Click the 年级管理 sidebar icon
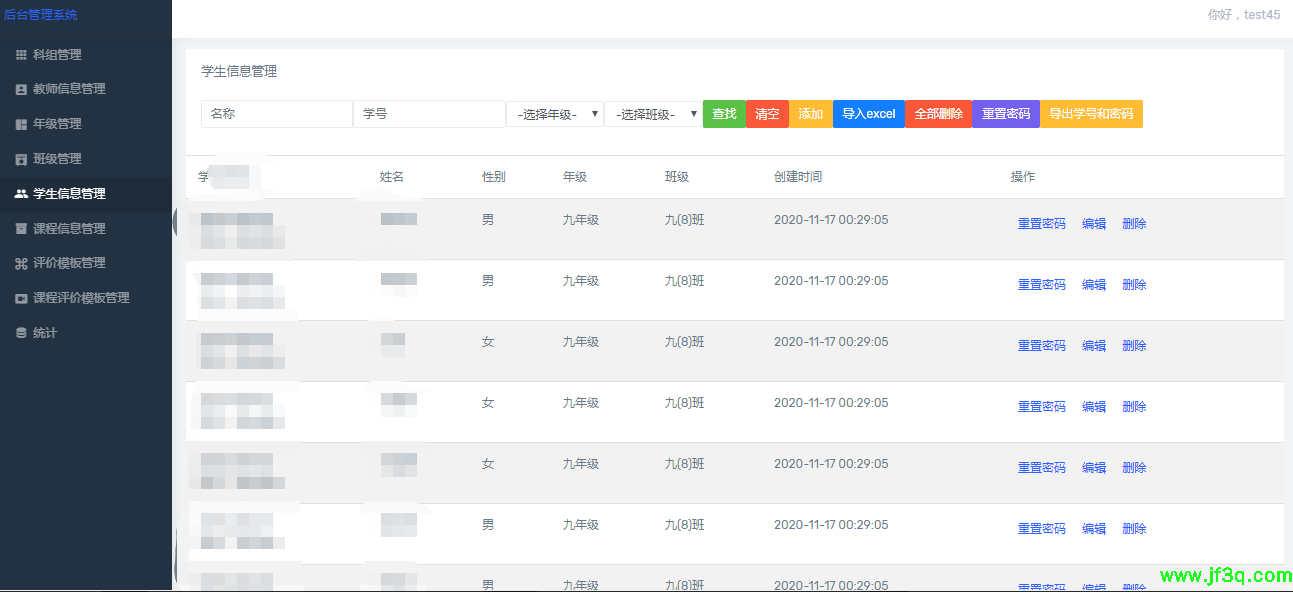The image size is (1293, 592). (x=22, y=124)
